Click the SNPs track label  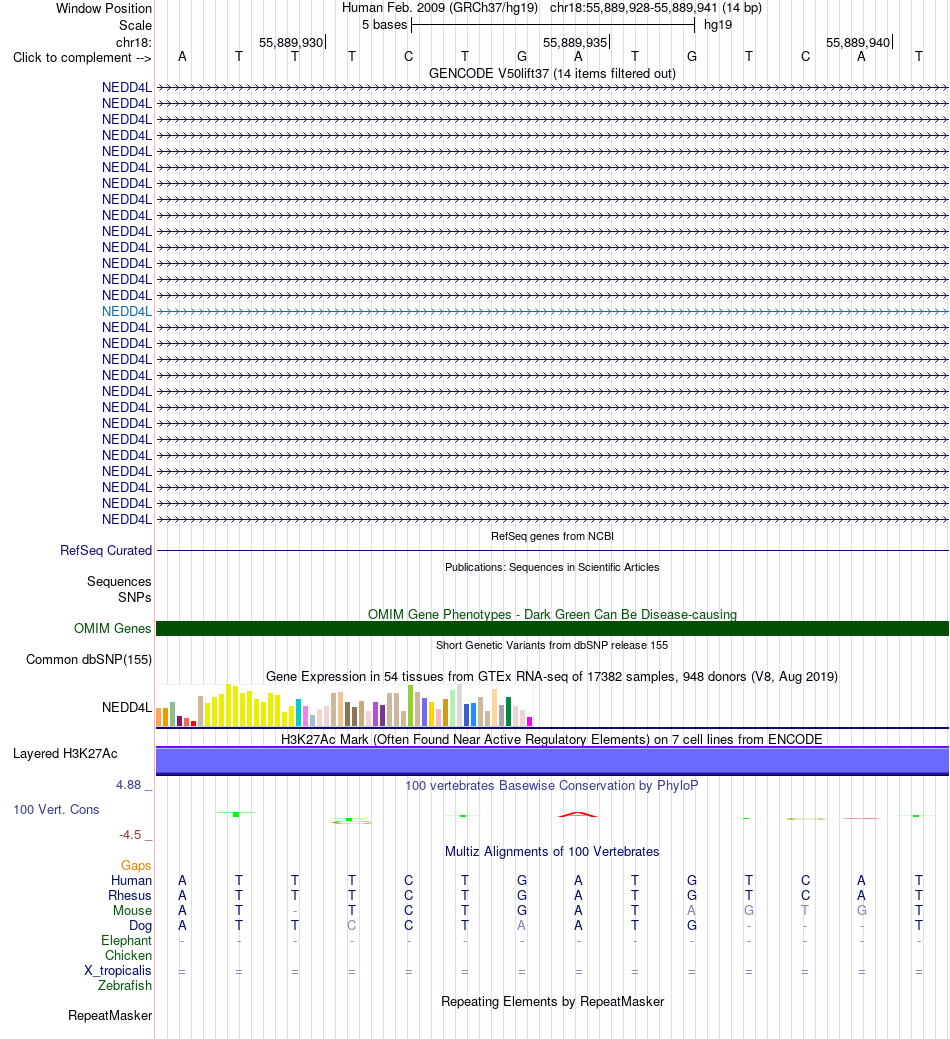point(135,597)
